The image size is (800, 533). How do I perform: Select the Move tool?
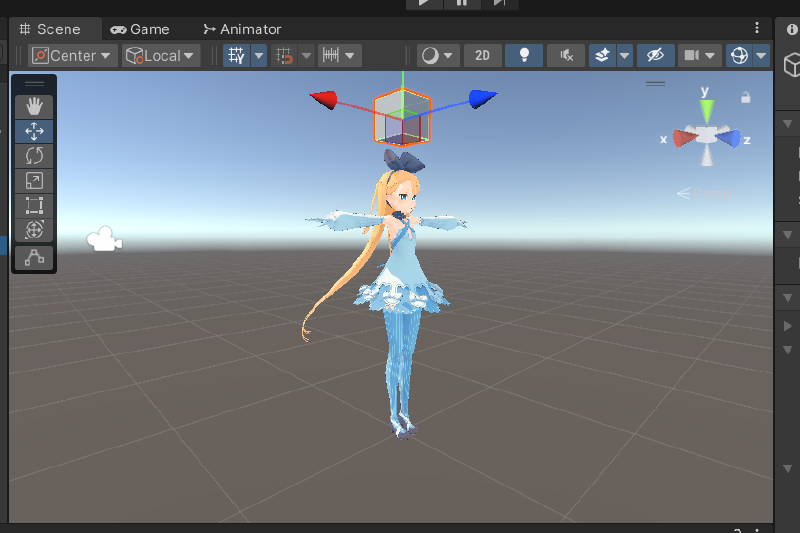[x=34, y=131]
